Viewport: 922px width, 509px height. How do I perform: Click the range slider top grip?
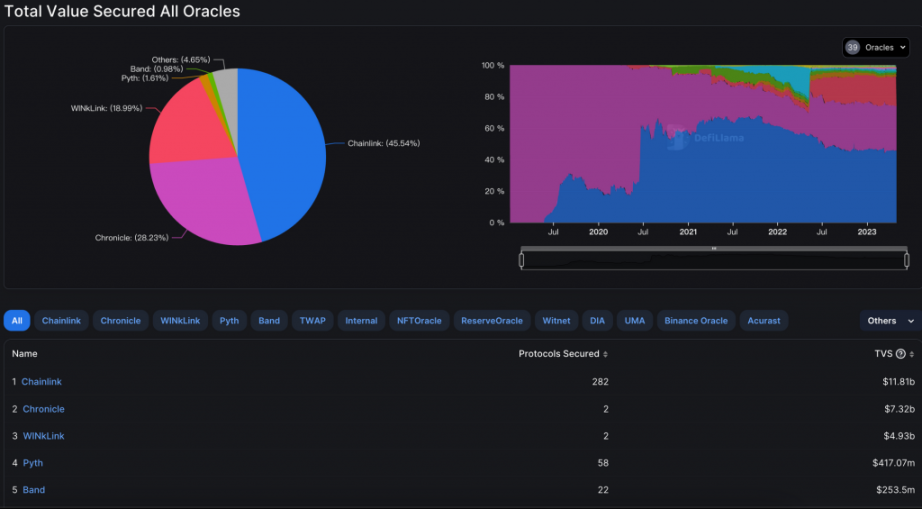[x=714, y=249]
